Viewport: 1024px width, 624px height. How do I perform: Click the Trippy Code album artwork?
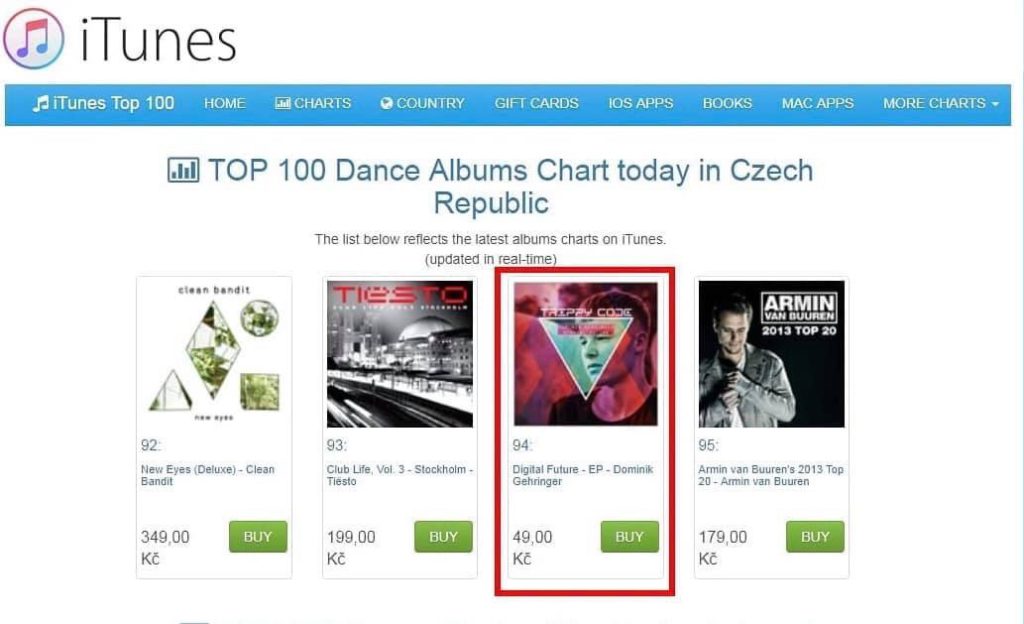[586, 354]
